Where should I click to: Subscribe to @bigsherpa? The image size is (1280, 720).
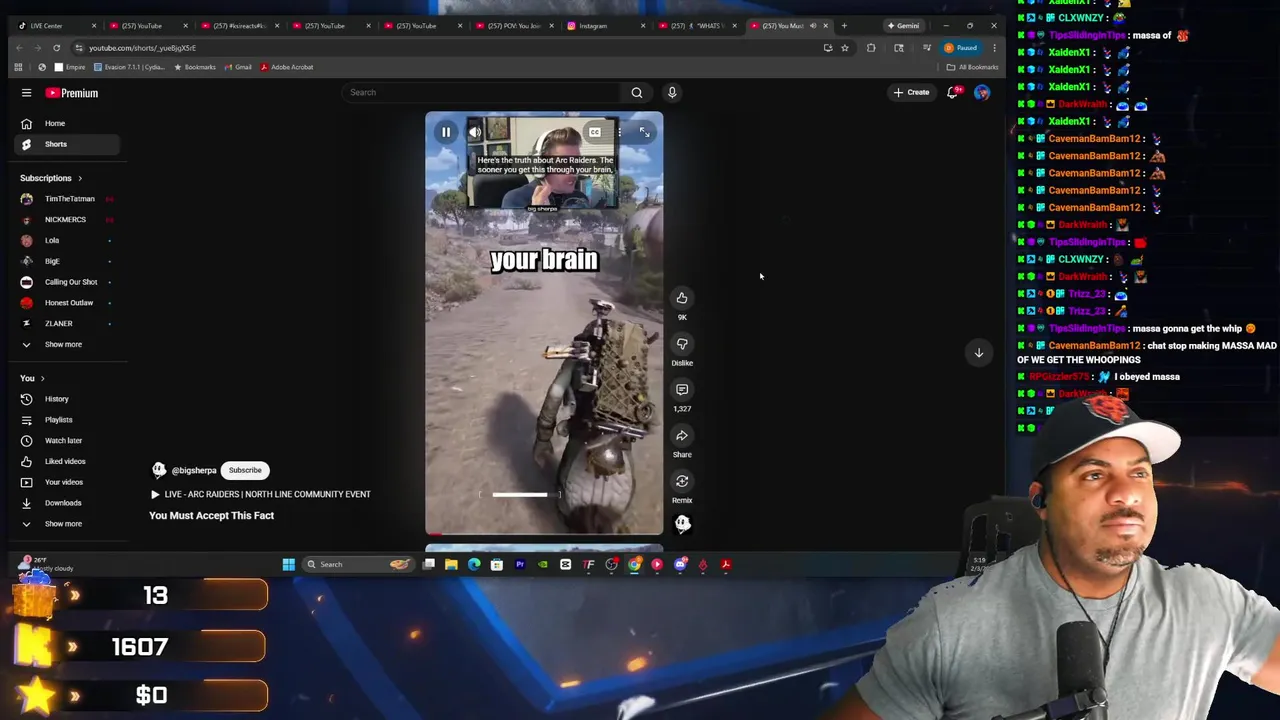tap(245, 470)
